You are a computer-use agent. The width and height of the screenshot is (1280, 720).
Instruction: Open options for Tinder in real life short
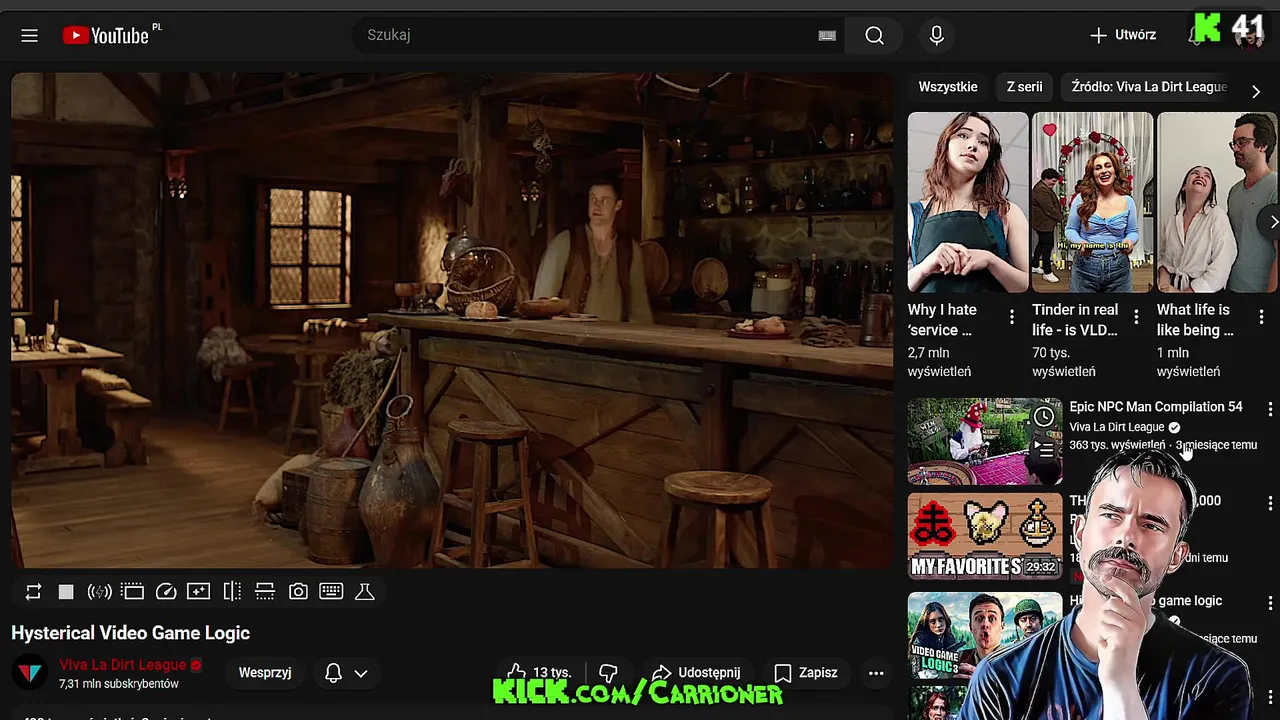point(1136,318)
